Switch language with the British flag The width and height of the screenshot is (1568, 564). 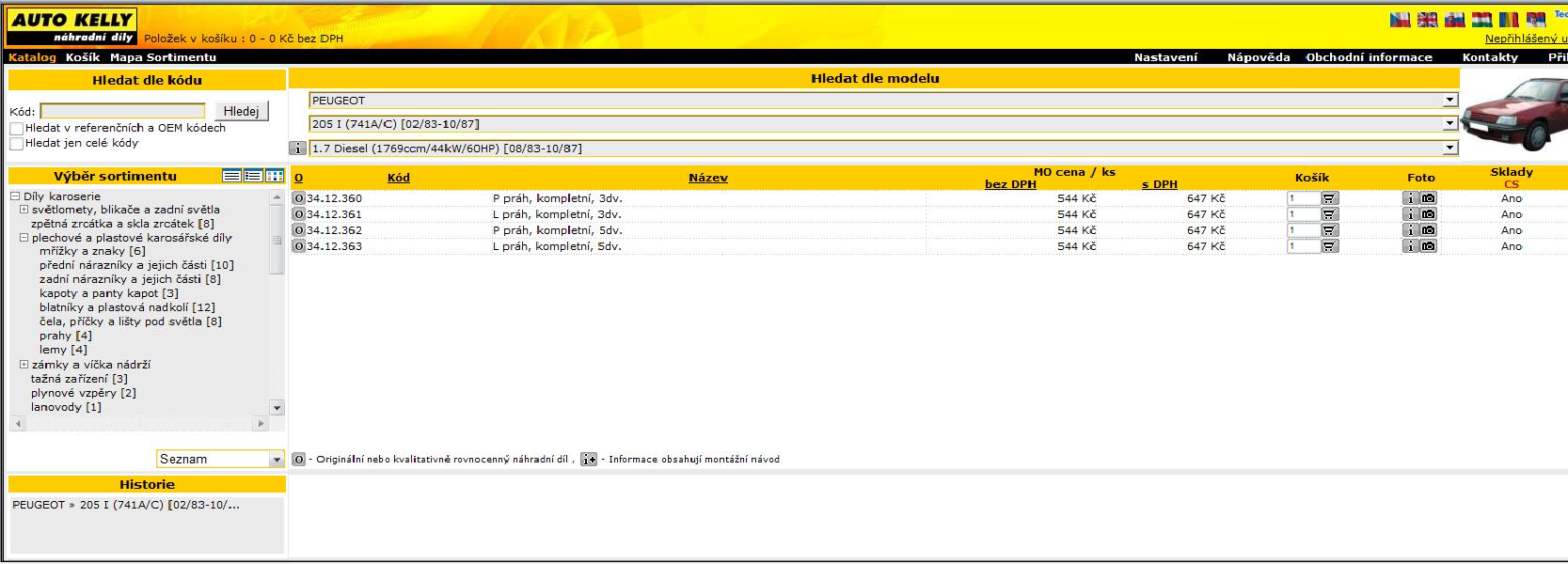point(1427,20)
